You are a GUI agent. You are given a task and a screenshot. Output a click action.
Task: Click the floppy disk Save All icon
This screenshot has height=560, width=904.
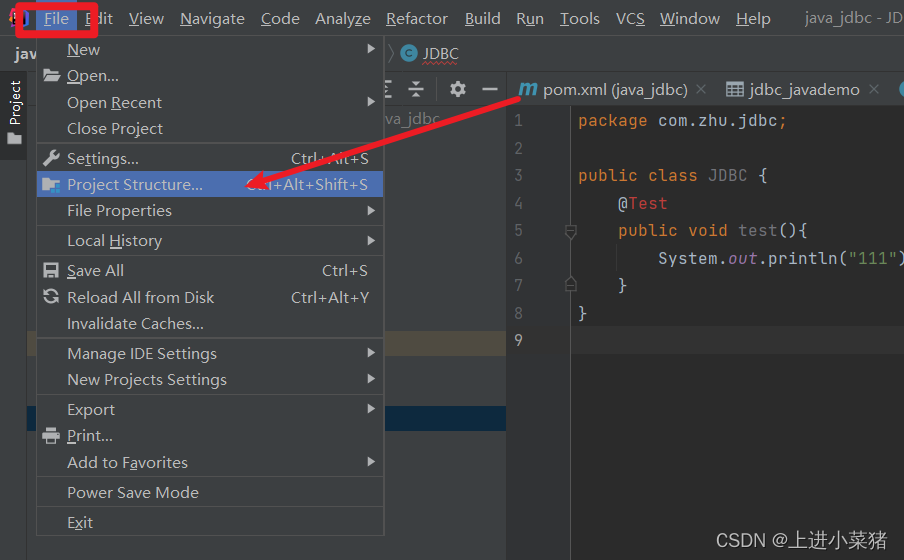click(51, 270)
